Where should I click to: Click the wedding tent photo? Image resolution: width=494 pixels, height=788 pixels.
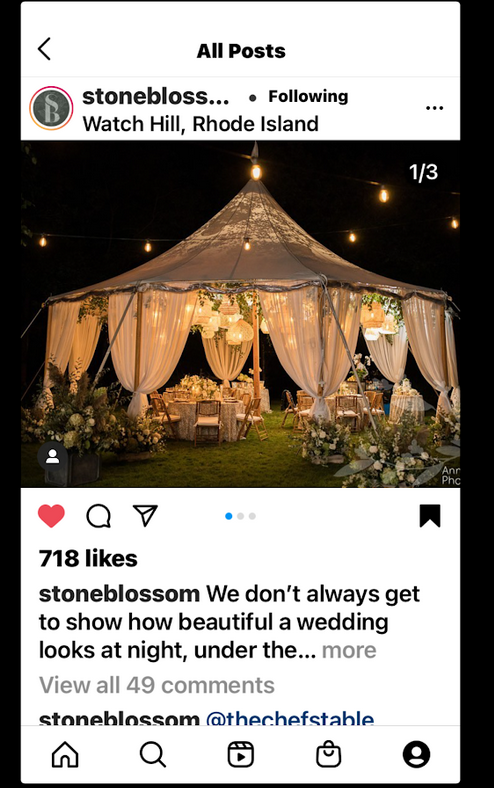[x=240, y=314]
